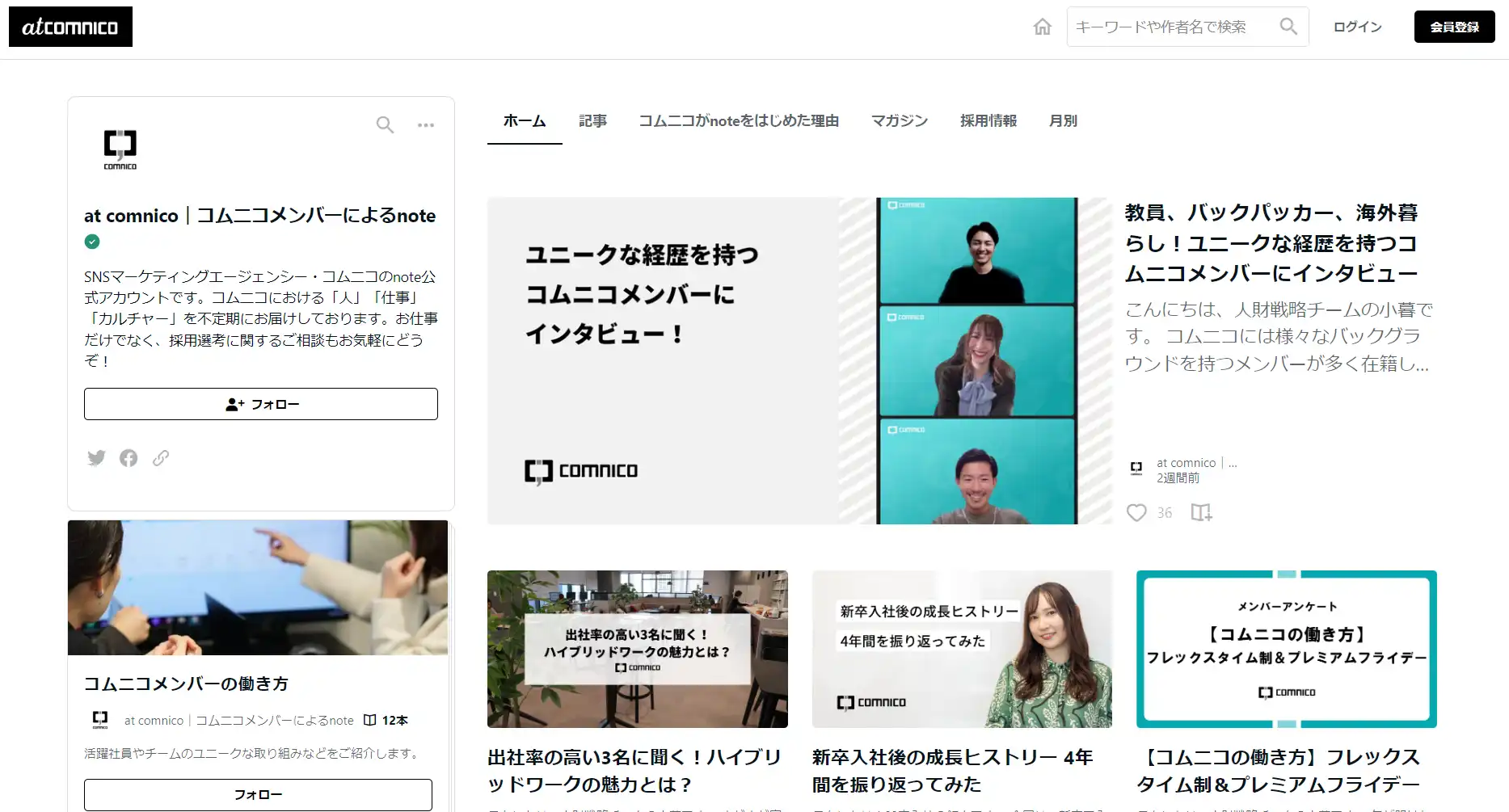
Task: Open the 4年間を振り返ってみた article thumbnail
Action: pyautogui.click(x=962, y=650)
